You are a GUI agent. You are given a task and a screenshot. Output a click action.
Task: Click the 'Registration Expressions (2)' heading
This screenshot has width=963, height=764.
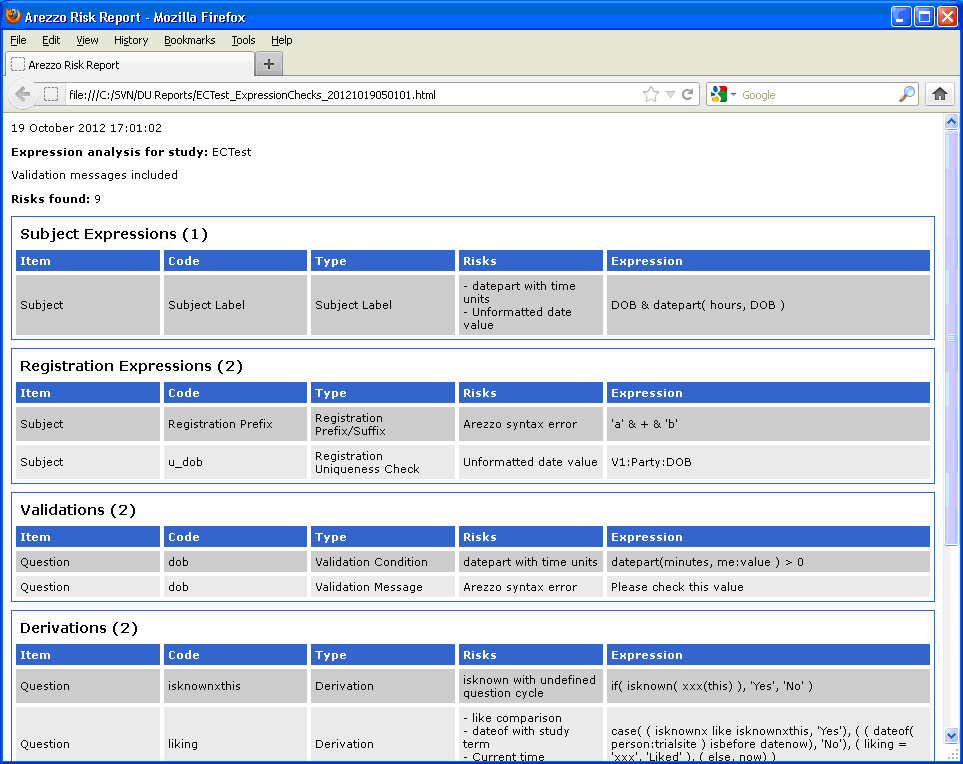tap(131, 366)
